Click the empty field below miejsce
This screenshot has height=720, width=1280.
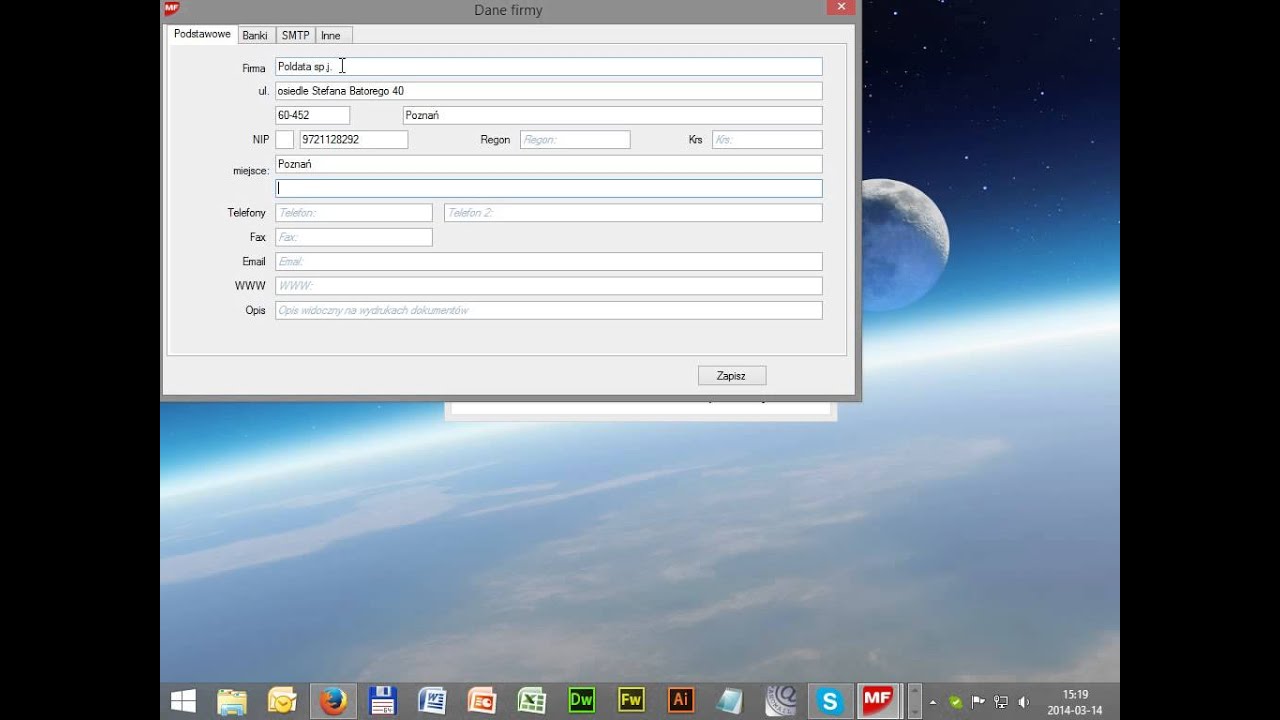pyautogui.click(x=549, y=188)
